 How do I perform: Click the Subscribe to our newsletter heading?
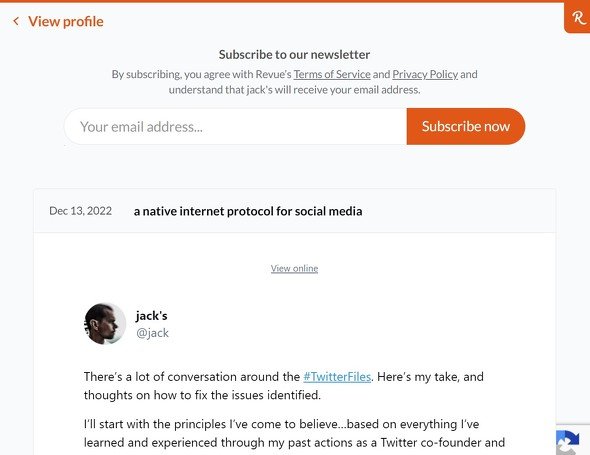pos(294,55)
